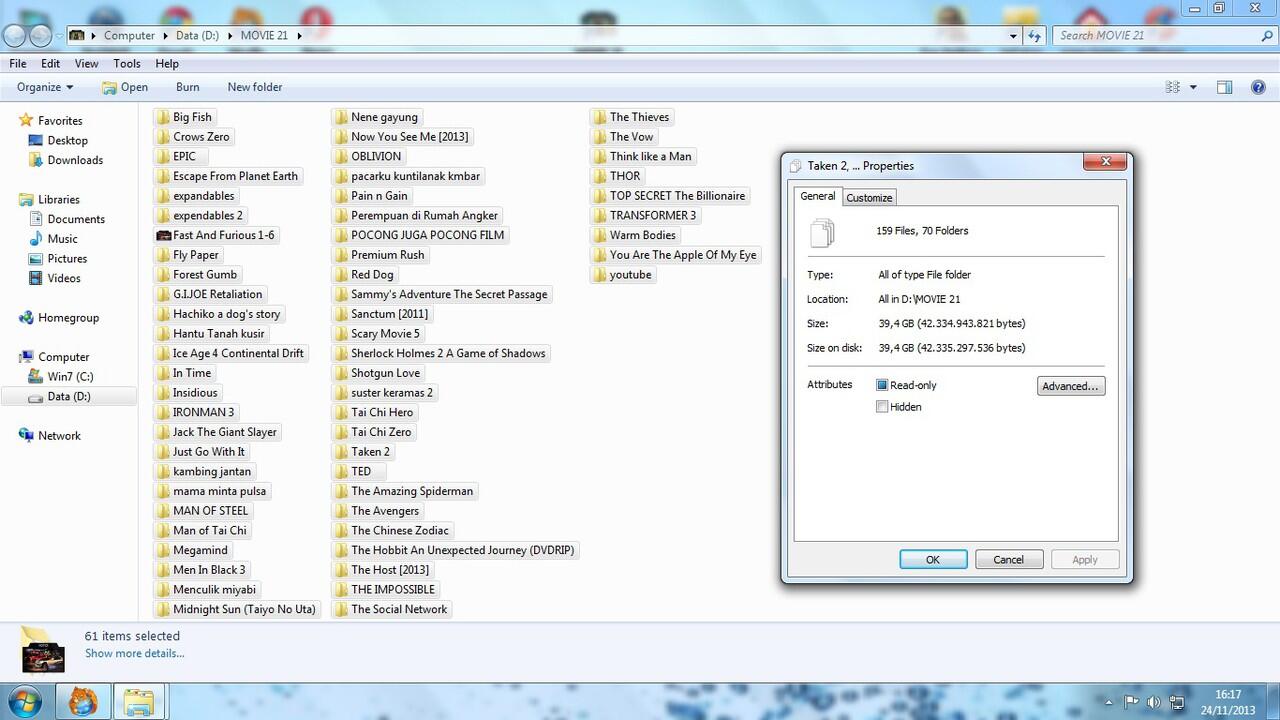Select Favorites star in navigation pane
The height and width of the screenshot is (720, 1280).
[26, 121]
